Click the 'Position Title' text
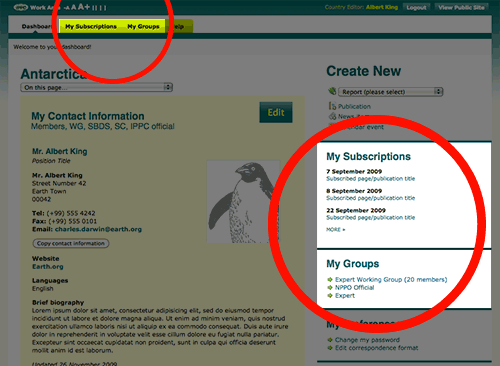This screenshot has height=366, width=500. [51, 161]
